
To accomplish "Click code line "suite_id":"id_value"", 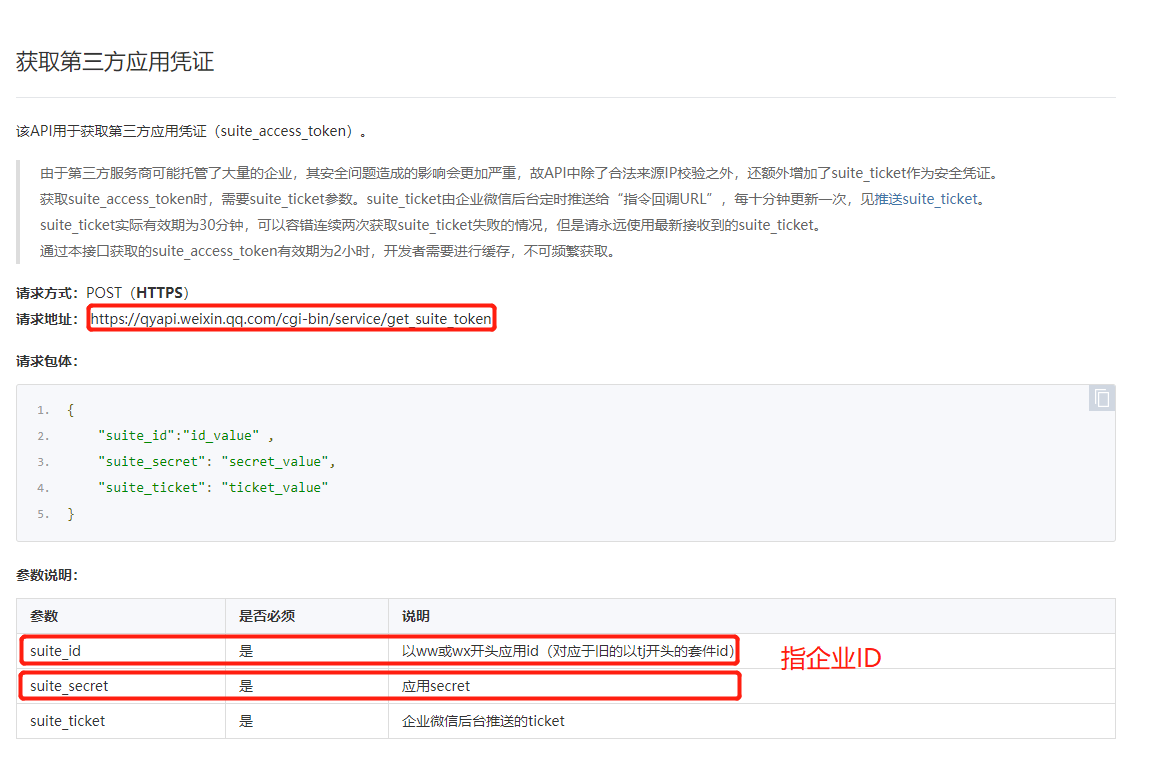I will coord(186,435).
